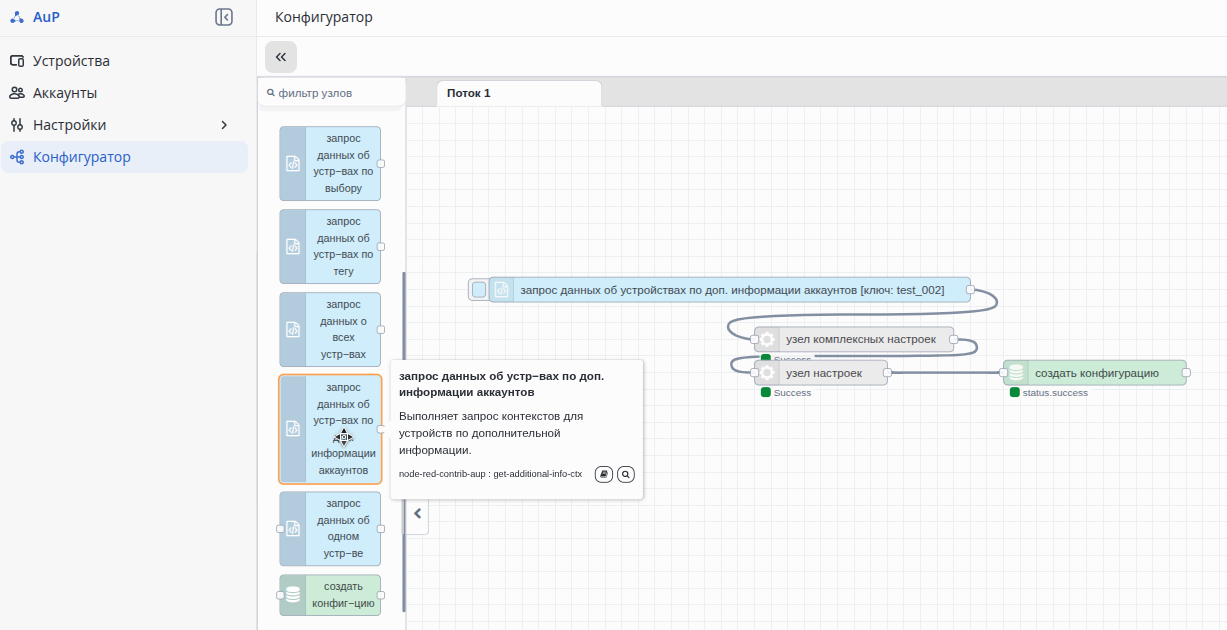
Task: Select palette node запрос данных по выбору
Action: 330,163
